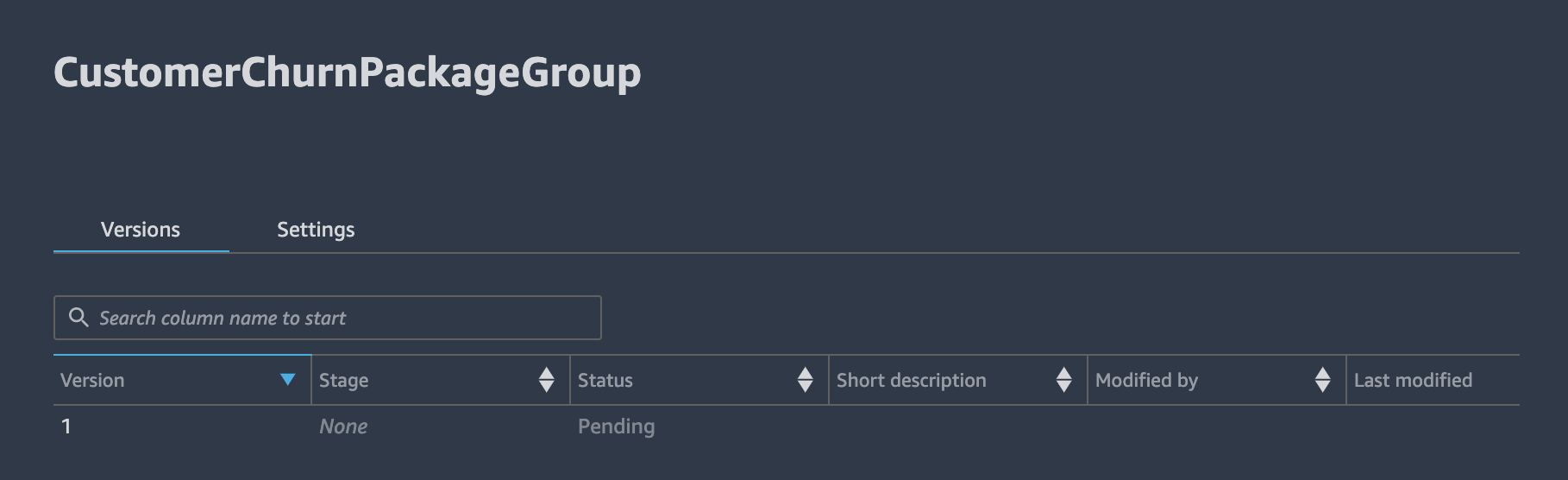Sort by Status using arrows icon
The image size is (1568, 480).
tap(805, 380)
